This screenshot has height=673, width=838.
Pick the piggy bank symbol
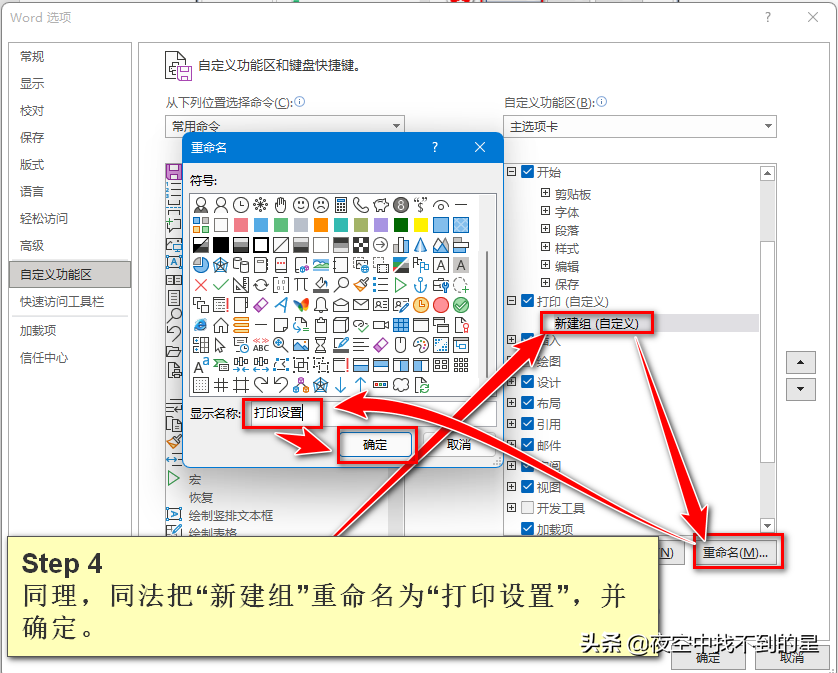381,205
